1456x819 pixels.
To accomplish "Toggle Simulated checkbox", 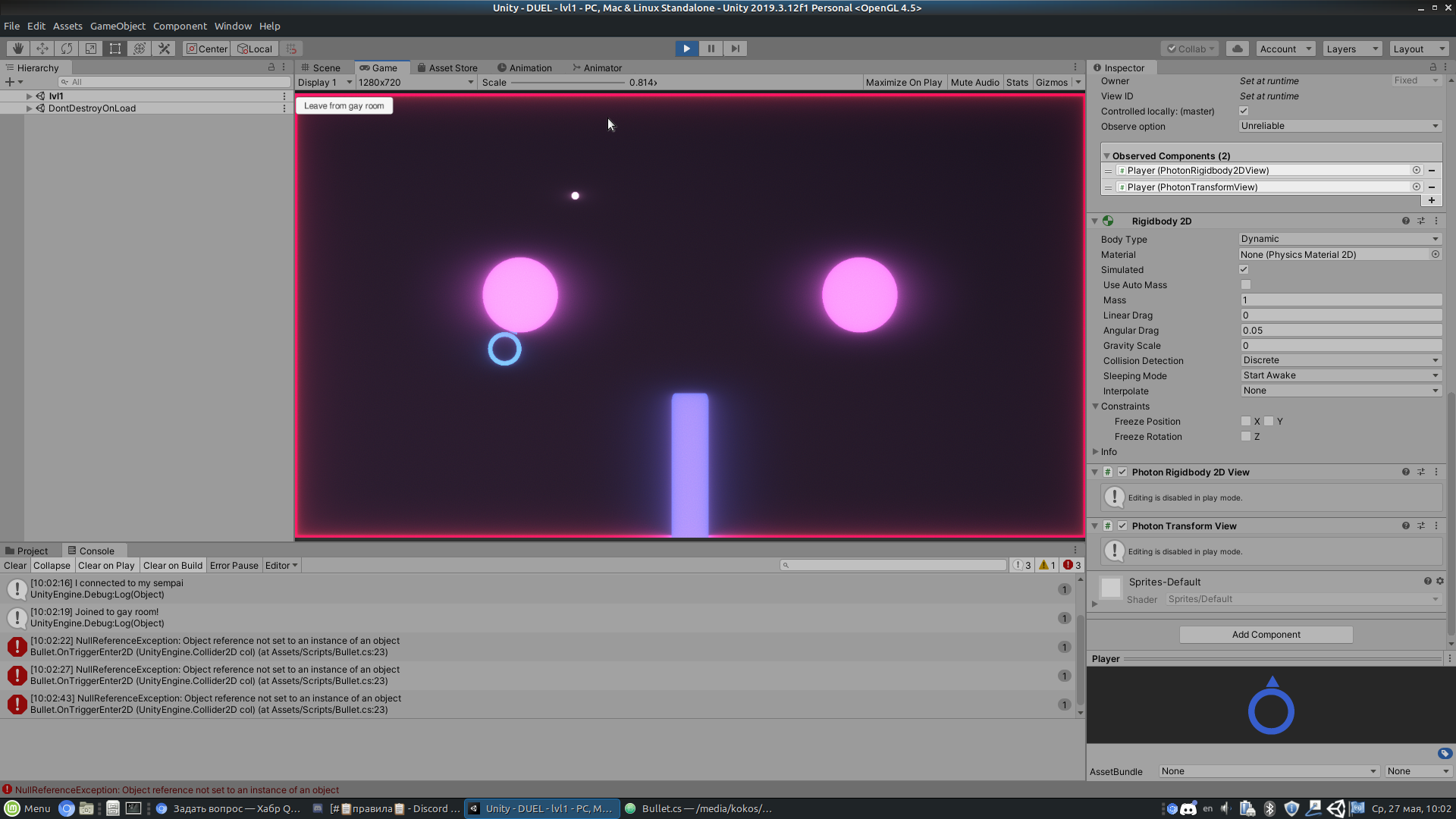I will (x=1244, y=269).
